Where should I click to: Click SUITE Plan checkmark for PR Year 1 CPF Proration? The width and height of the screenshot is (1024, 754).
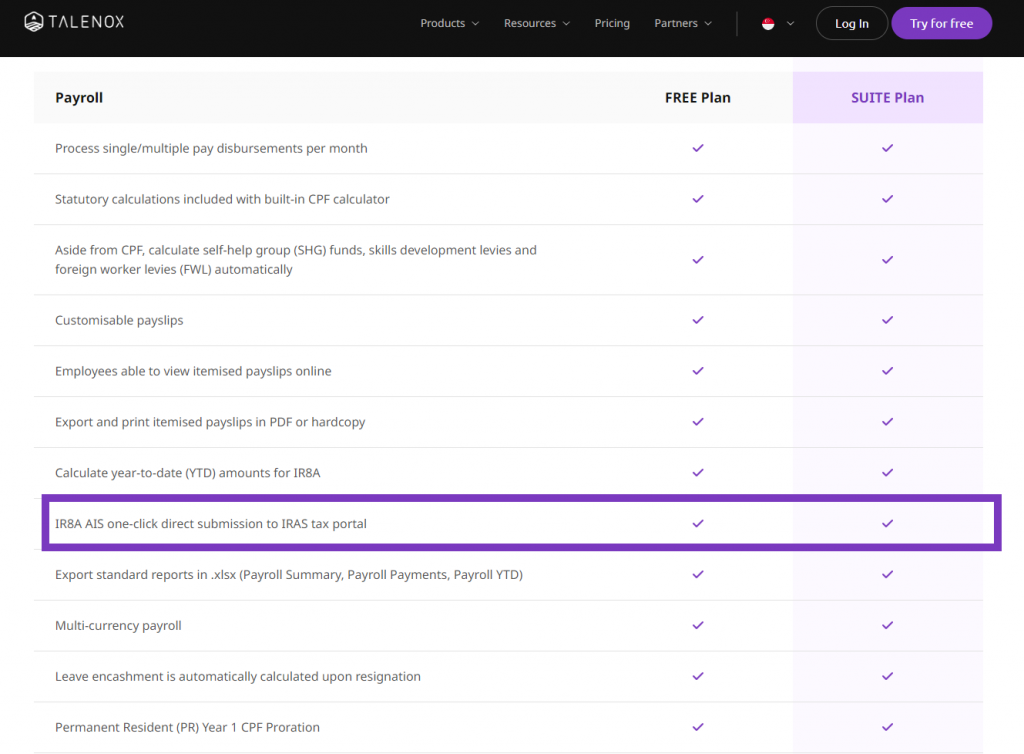tap(888, 727)
